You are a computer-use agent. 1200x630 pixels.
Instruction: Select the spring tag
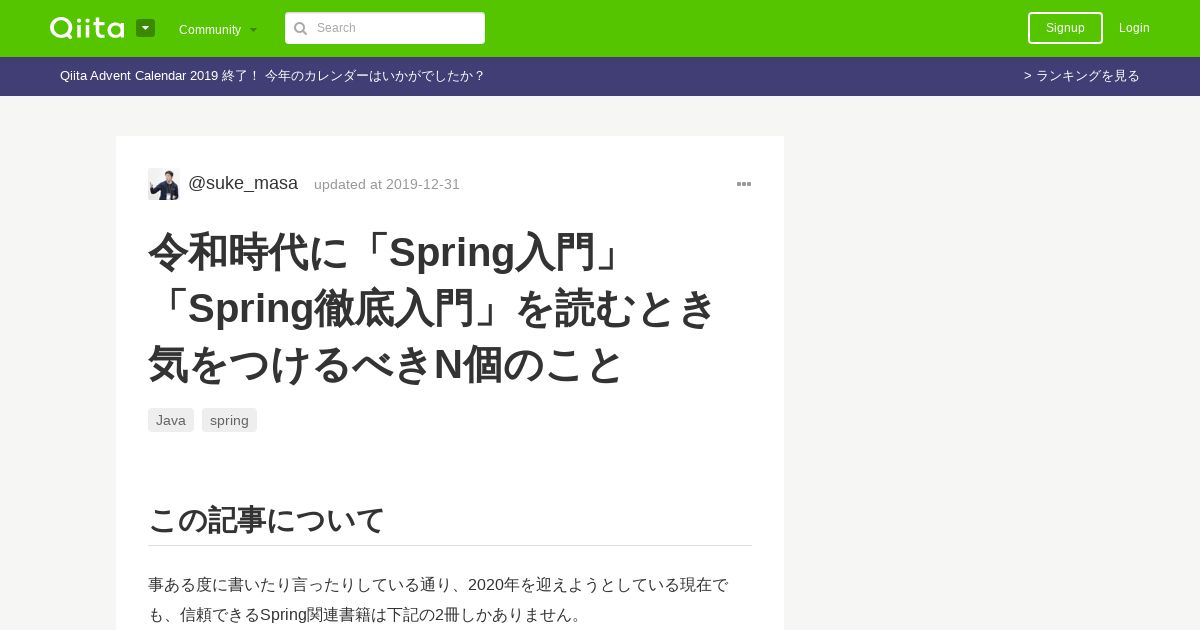point(229,420)
